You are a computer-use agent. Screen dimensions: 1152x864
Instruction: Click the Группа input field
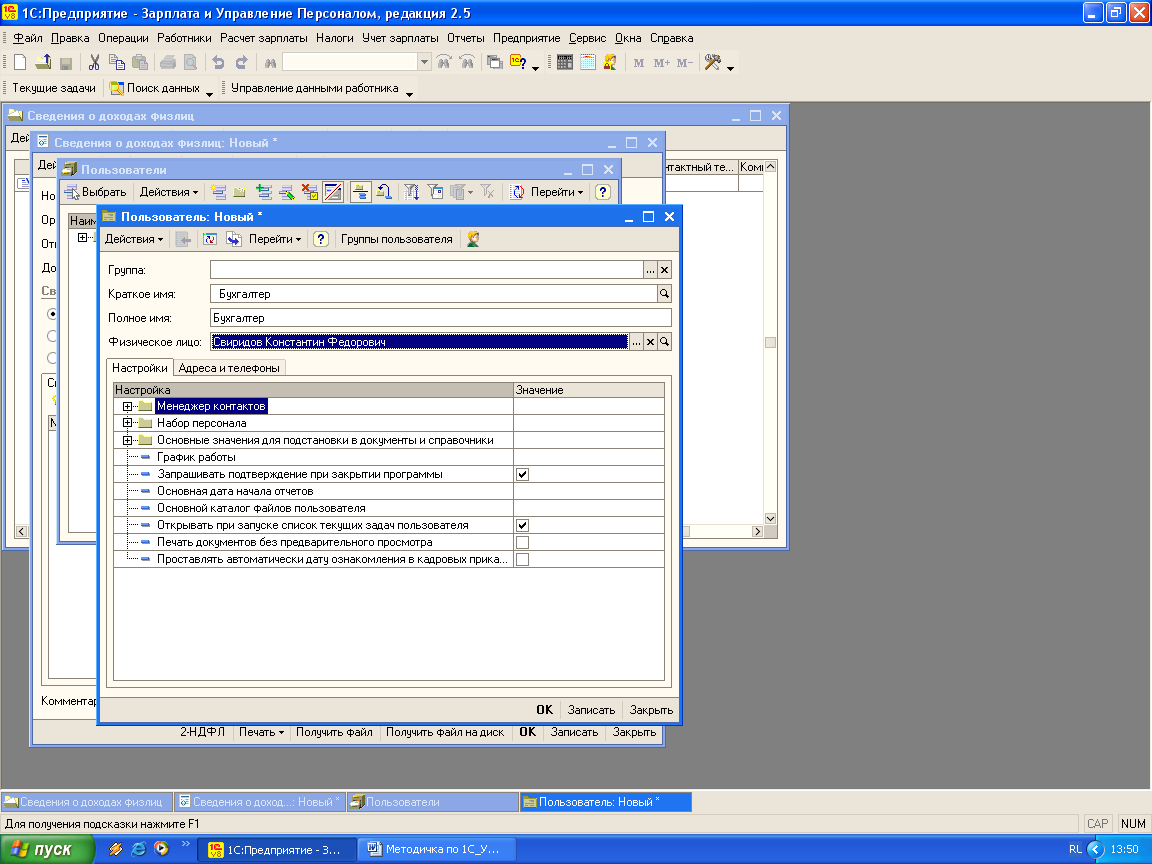click(427, 270)
